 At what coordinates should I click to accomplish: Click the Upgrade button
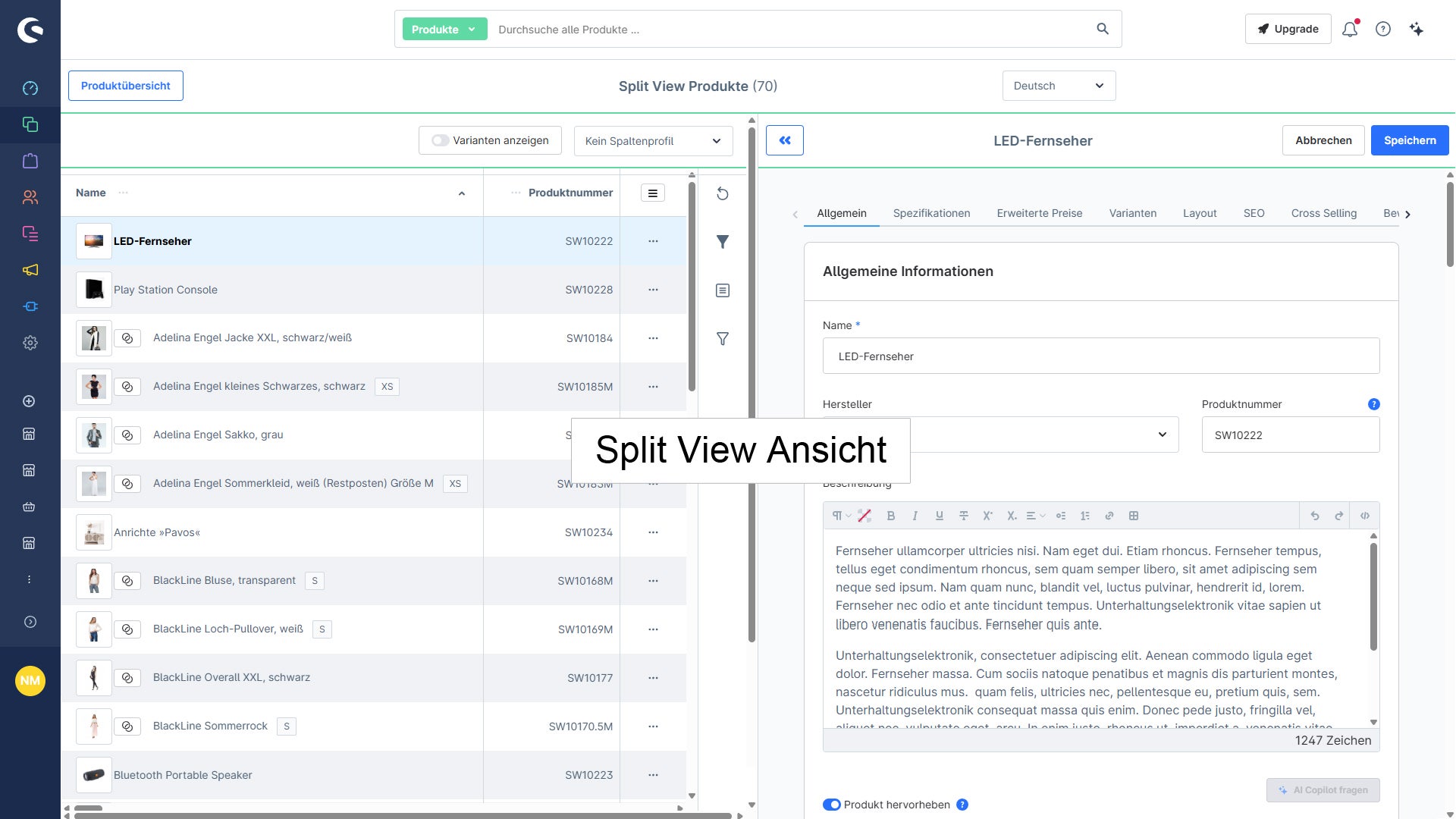[1288, 29]
